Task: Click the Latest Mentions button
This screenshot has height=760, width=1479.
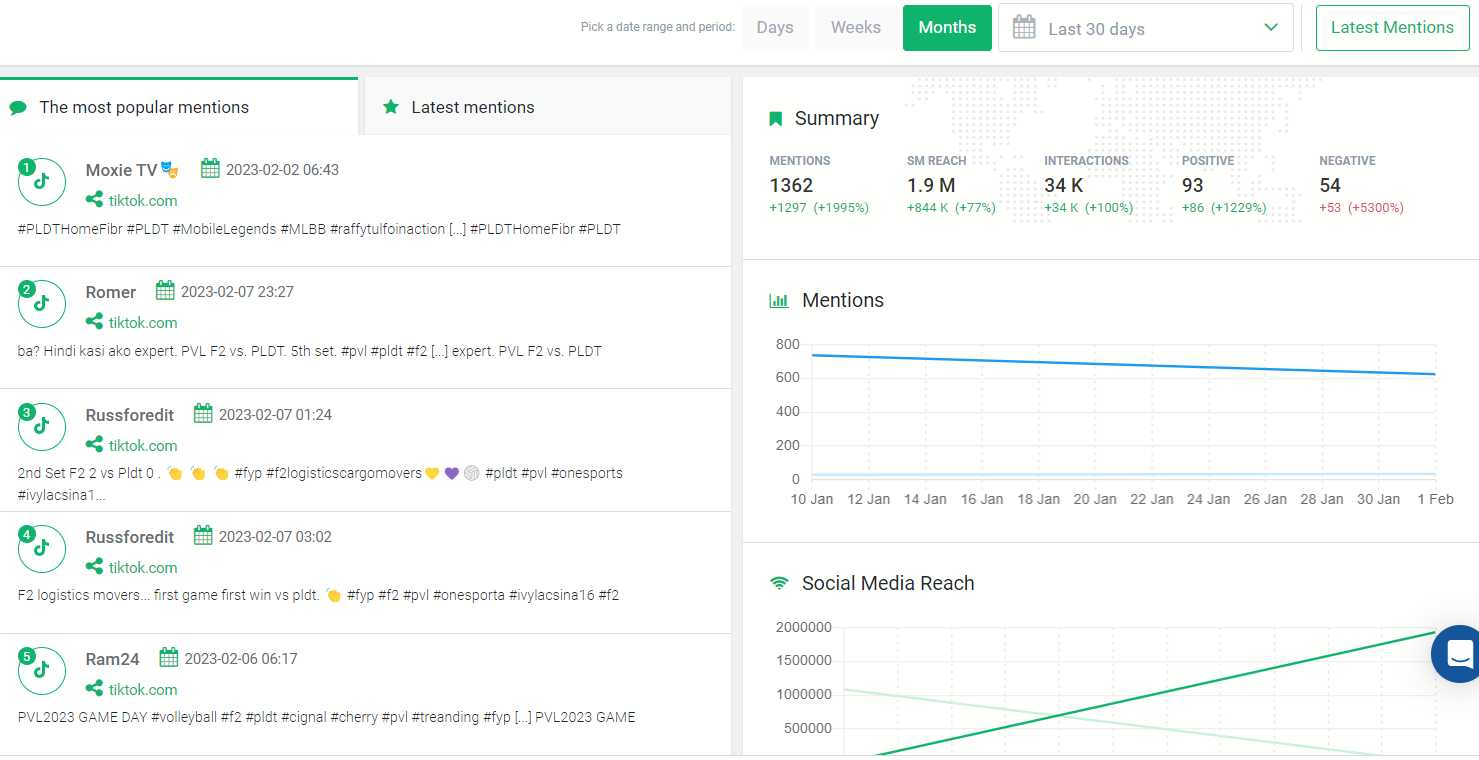Action: point(1392,28)
